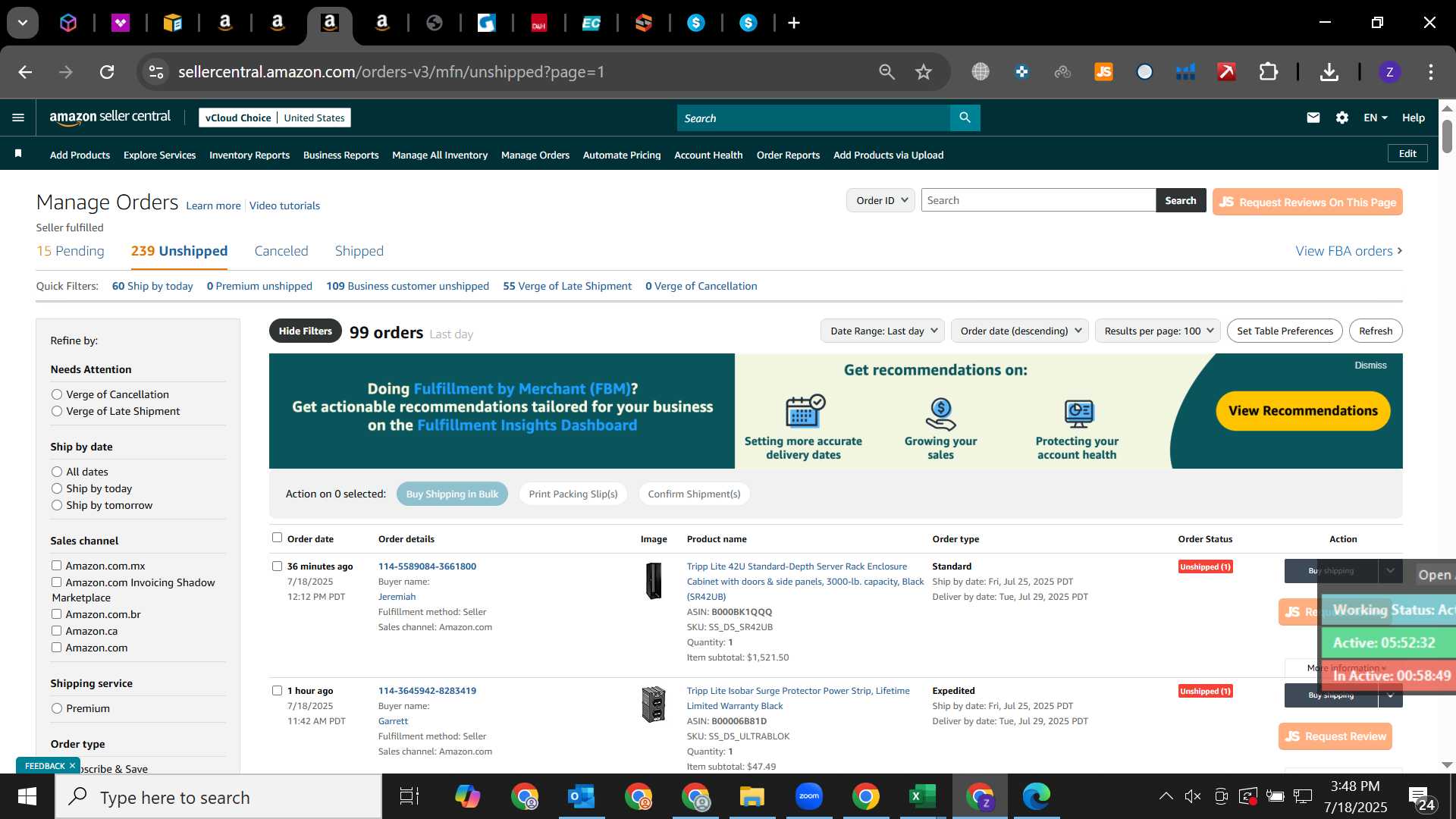Switch to the 15 Pending tab
The image size is (1456, 819).
coord(71,251)
